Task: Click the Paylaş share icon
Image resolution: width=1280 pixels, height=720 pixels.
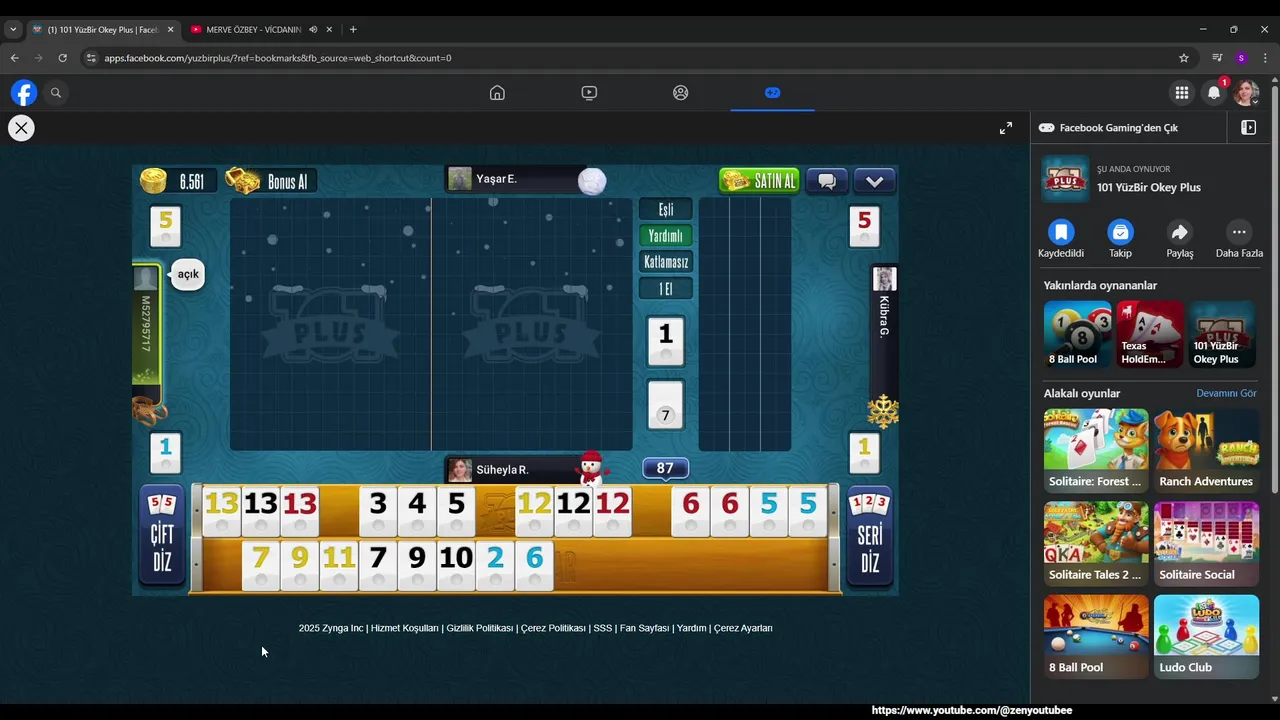Action: [x=1180, y=232]
